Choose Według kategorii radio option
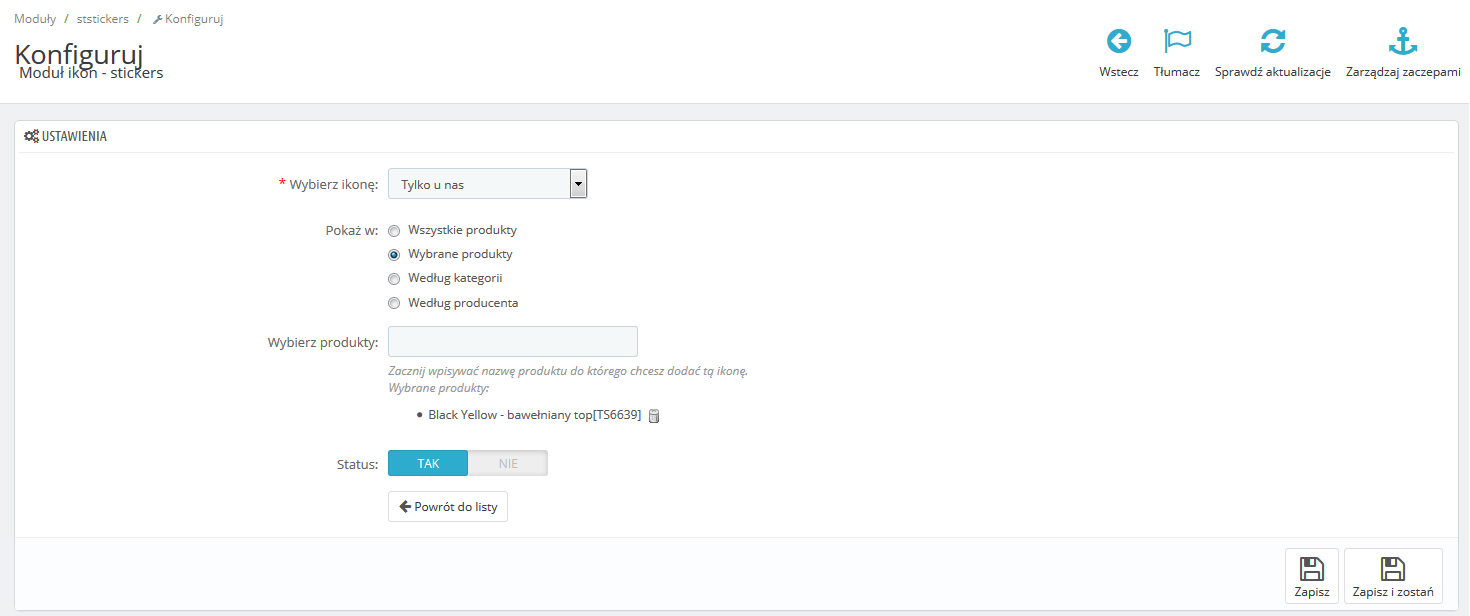The image size is (1470, 616). coord(394,279)
